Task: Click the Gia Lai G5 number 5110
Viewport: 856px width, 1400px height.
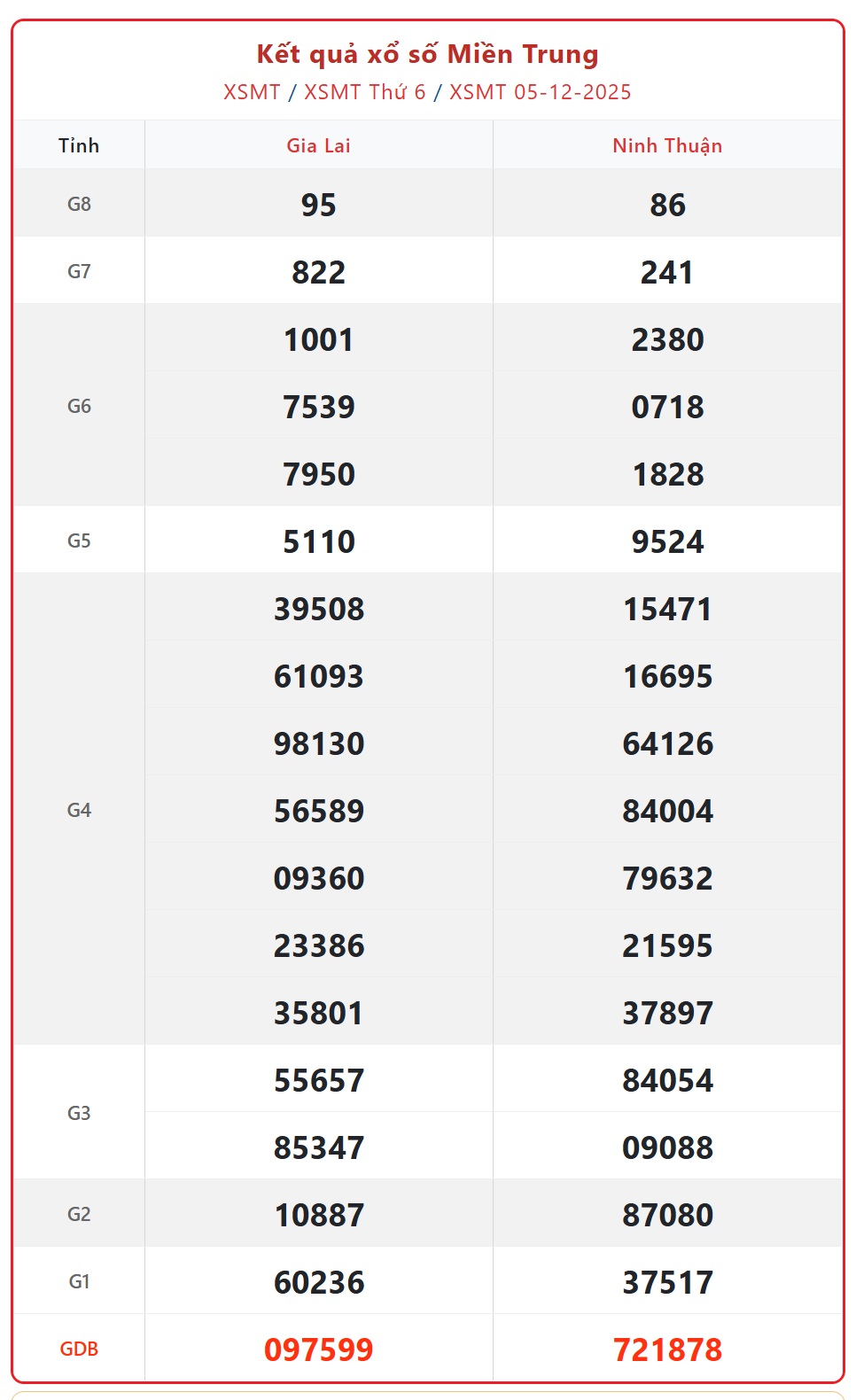Action: 318,541
